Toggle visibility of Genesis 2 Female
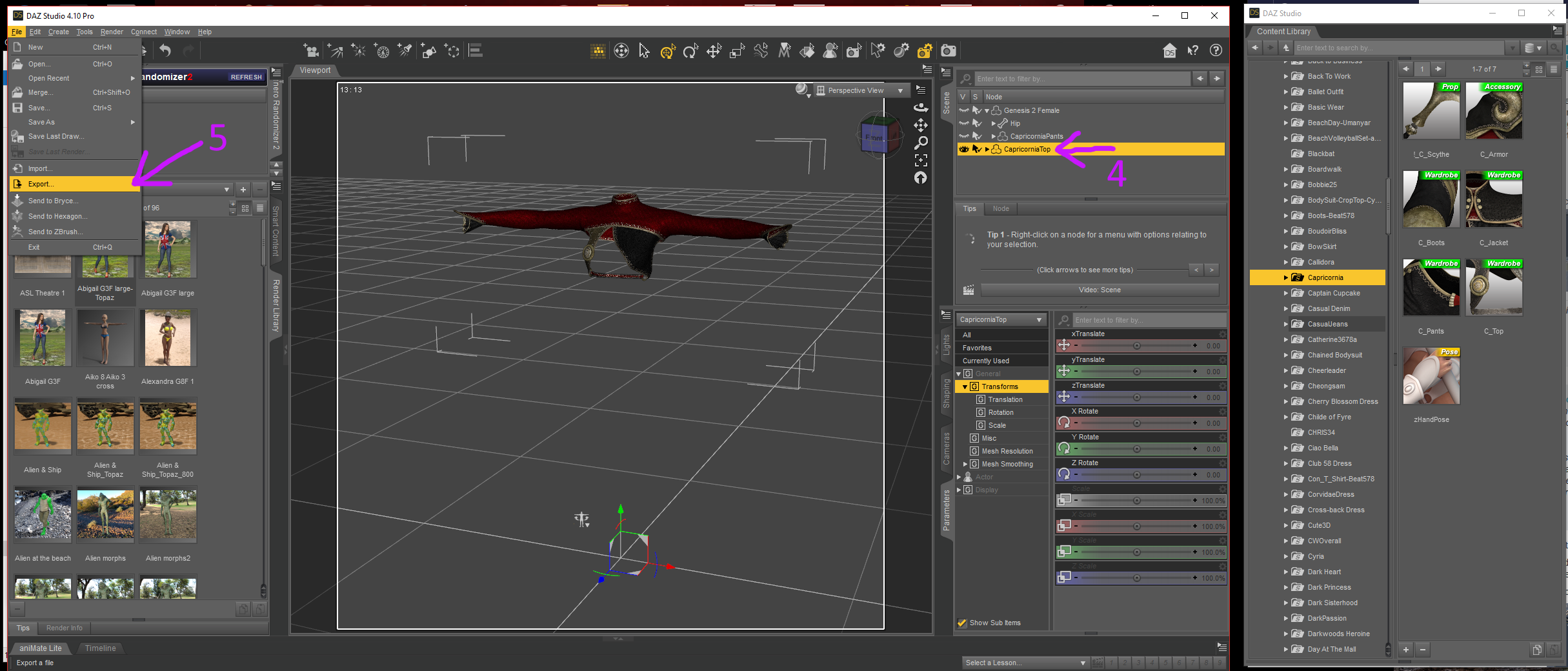This screenshot has width=1568, height=671. (963, 110)
